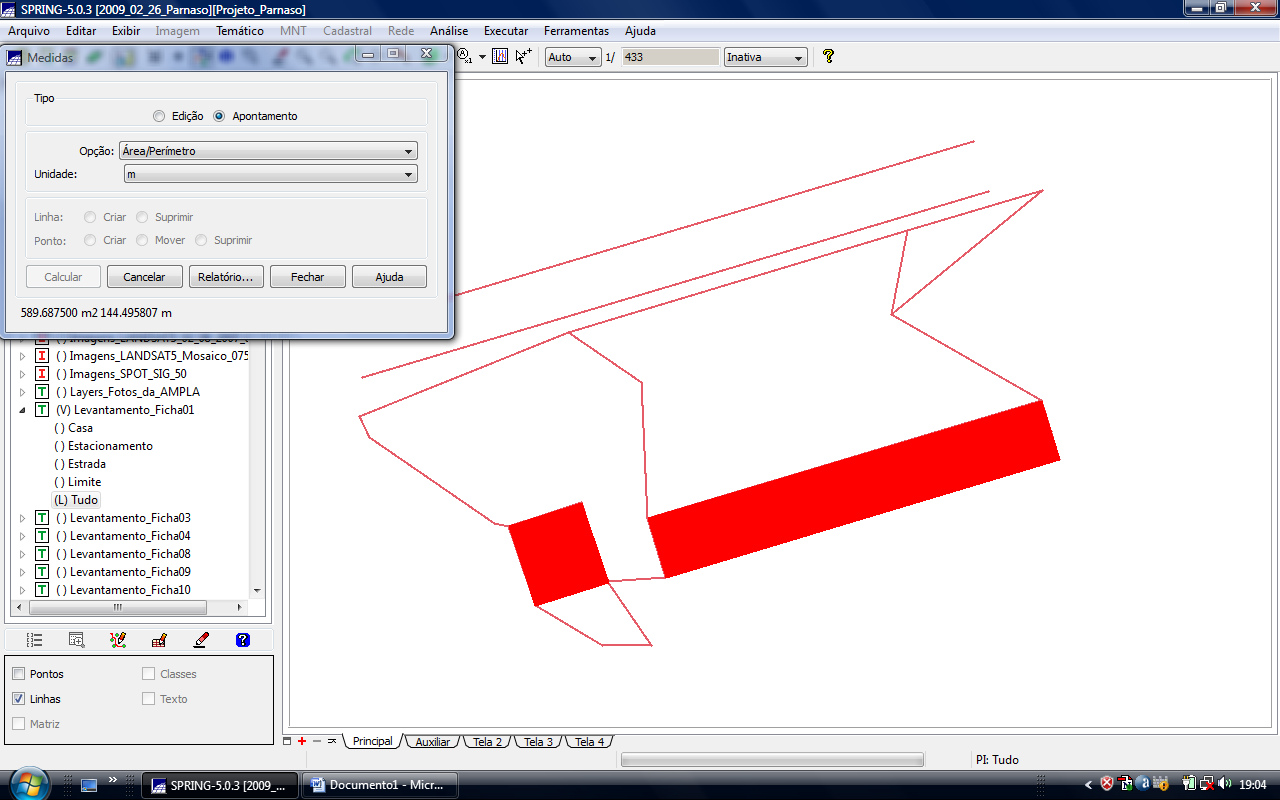Screen dimensions: 1280x800
Task: Select the Apontamento radio button
Action: (219, 116)
